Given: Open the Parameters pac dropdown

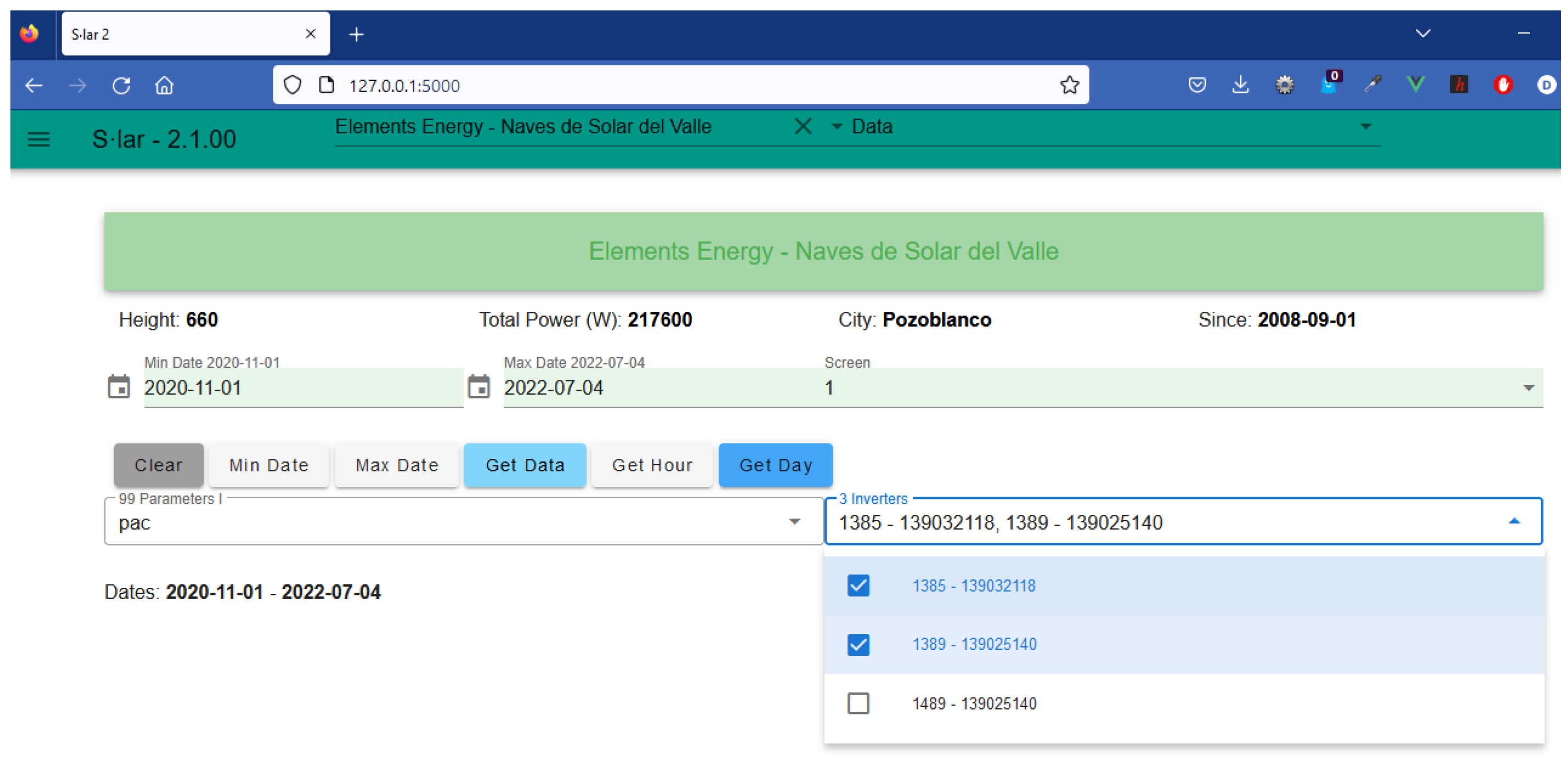Looking at the screenshot, I should 794,522.
